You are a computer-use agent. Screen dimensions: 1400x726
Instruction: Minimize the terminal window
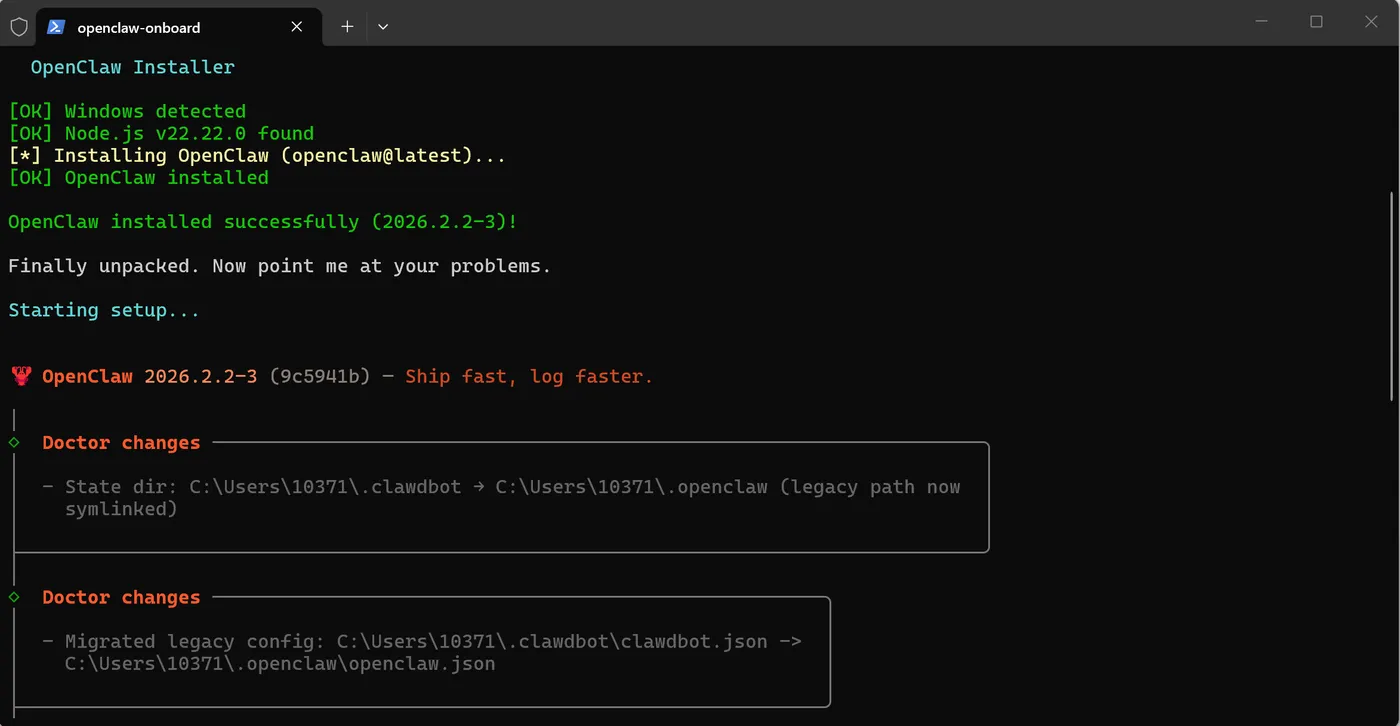click(1260, 22)
